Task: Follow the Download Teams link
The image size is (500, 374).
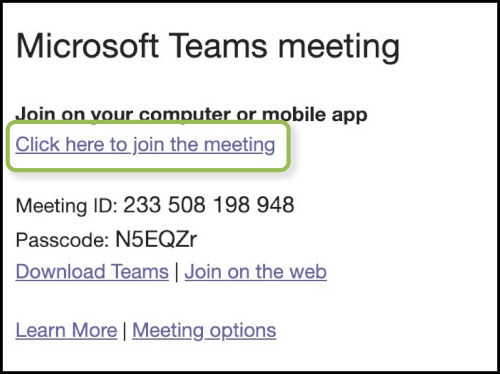Action: pyautogui.click(x=92, y=271)
